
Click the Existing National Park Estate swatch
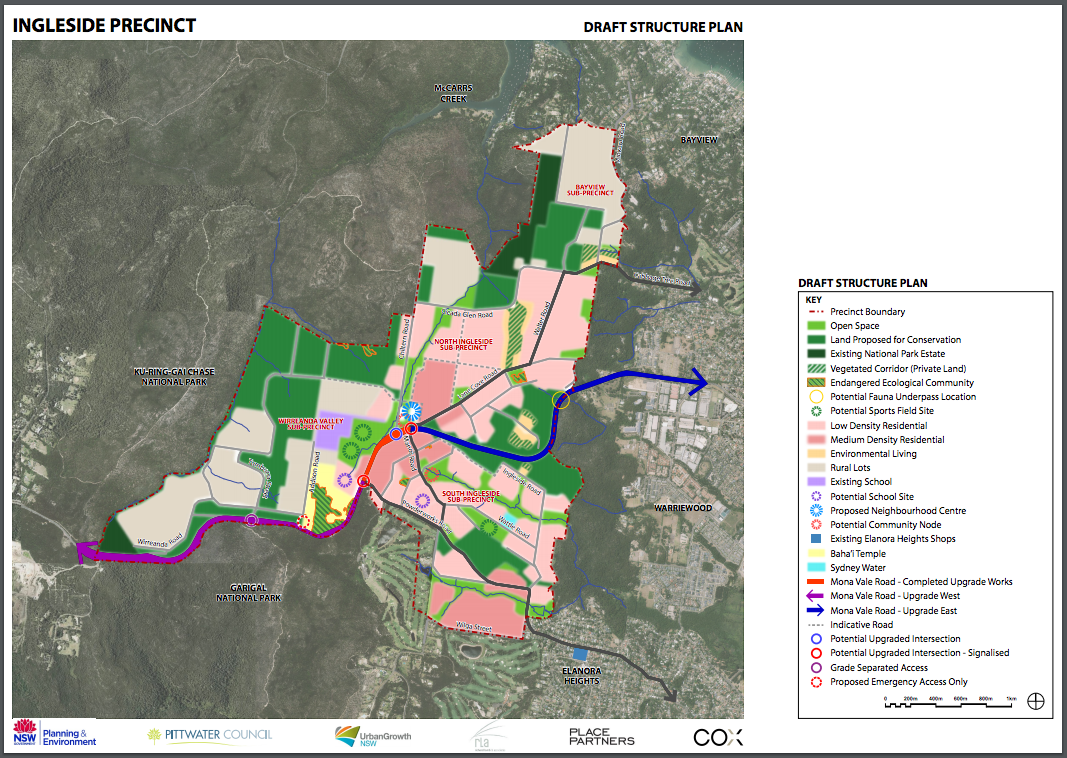tap(816, 354)
